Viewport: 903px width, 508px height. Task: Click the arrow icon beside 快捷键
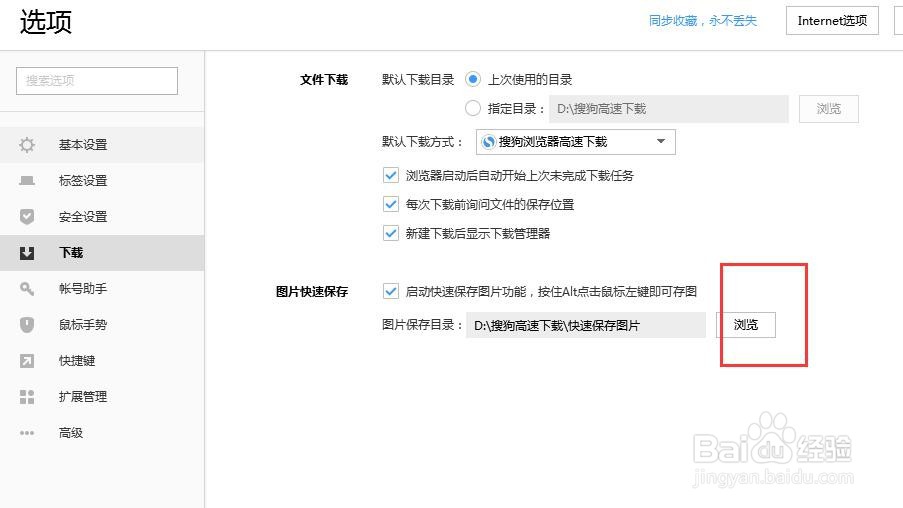27,361
